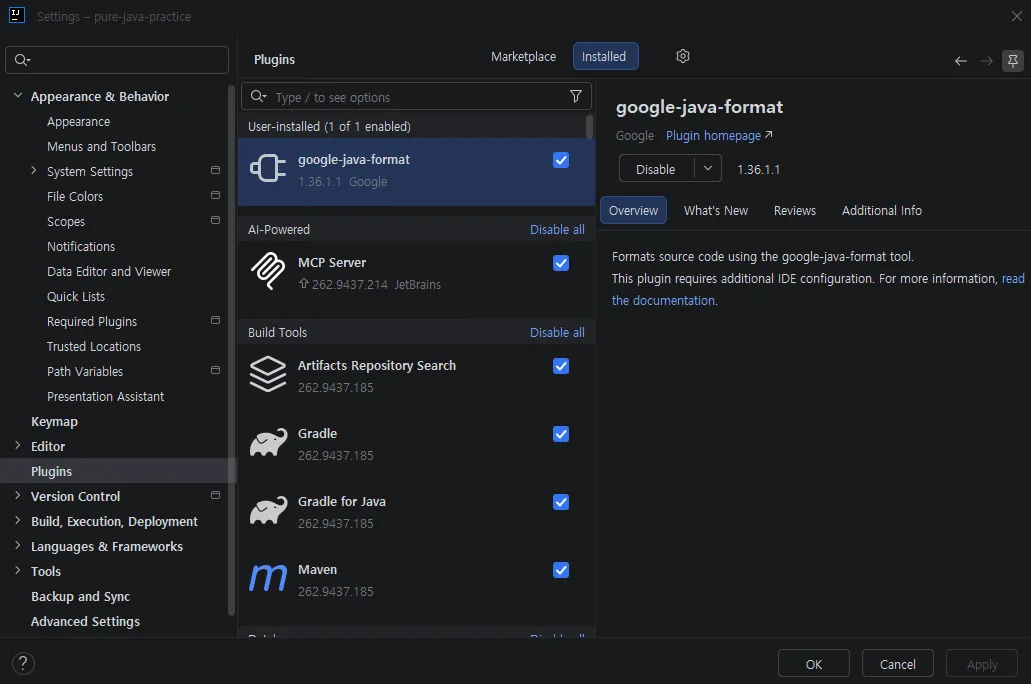
Task: Click the Maven plugin icon
Action: pos(268,578)
